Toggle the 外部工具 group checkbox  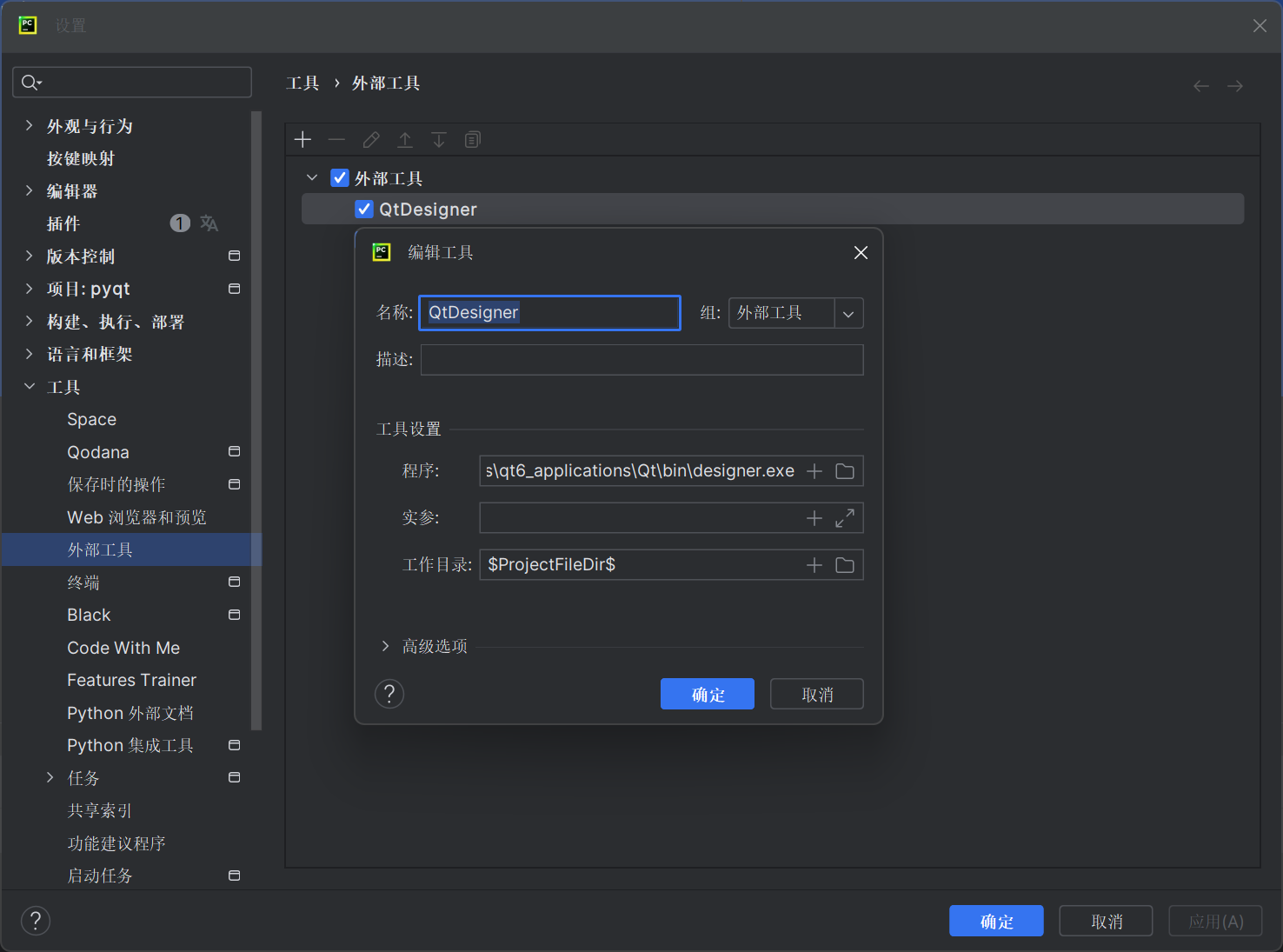point(340,178)
